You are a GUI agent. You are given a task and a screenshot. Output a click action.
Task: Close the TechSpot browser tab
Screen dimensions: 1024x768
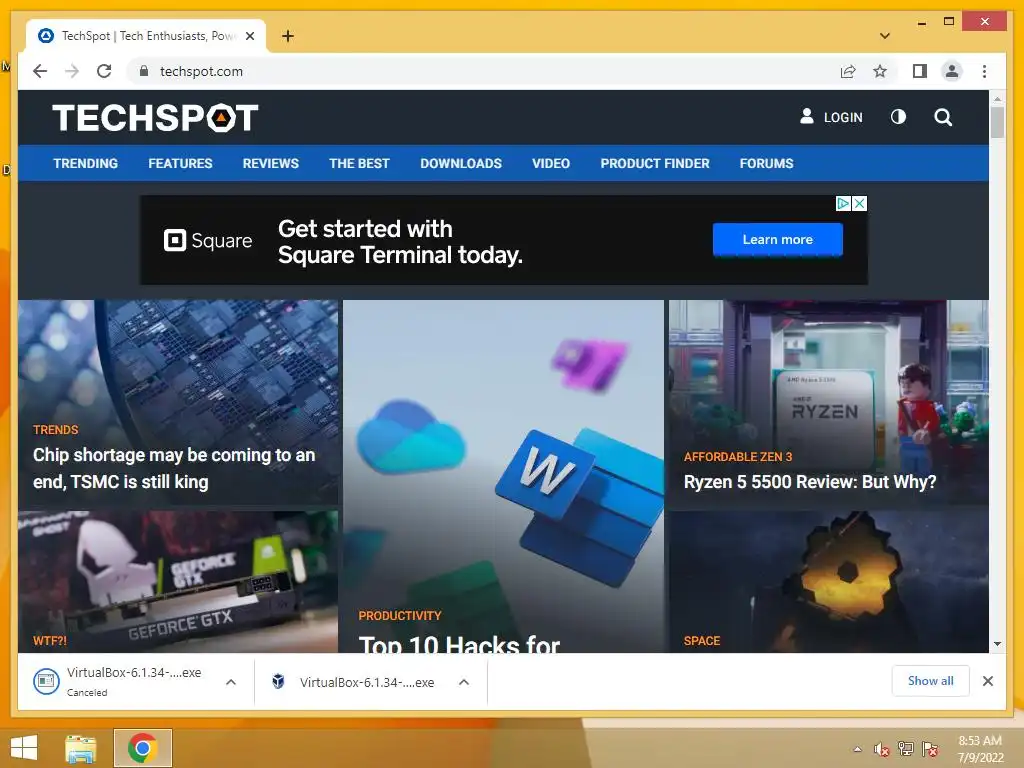pyautogui.click(x=249, y=36)
